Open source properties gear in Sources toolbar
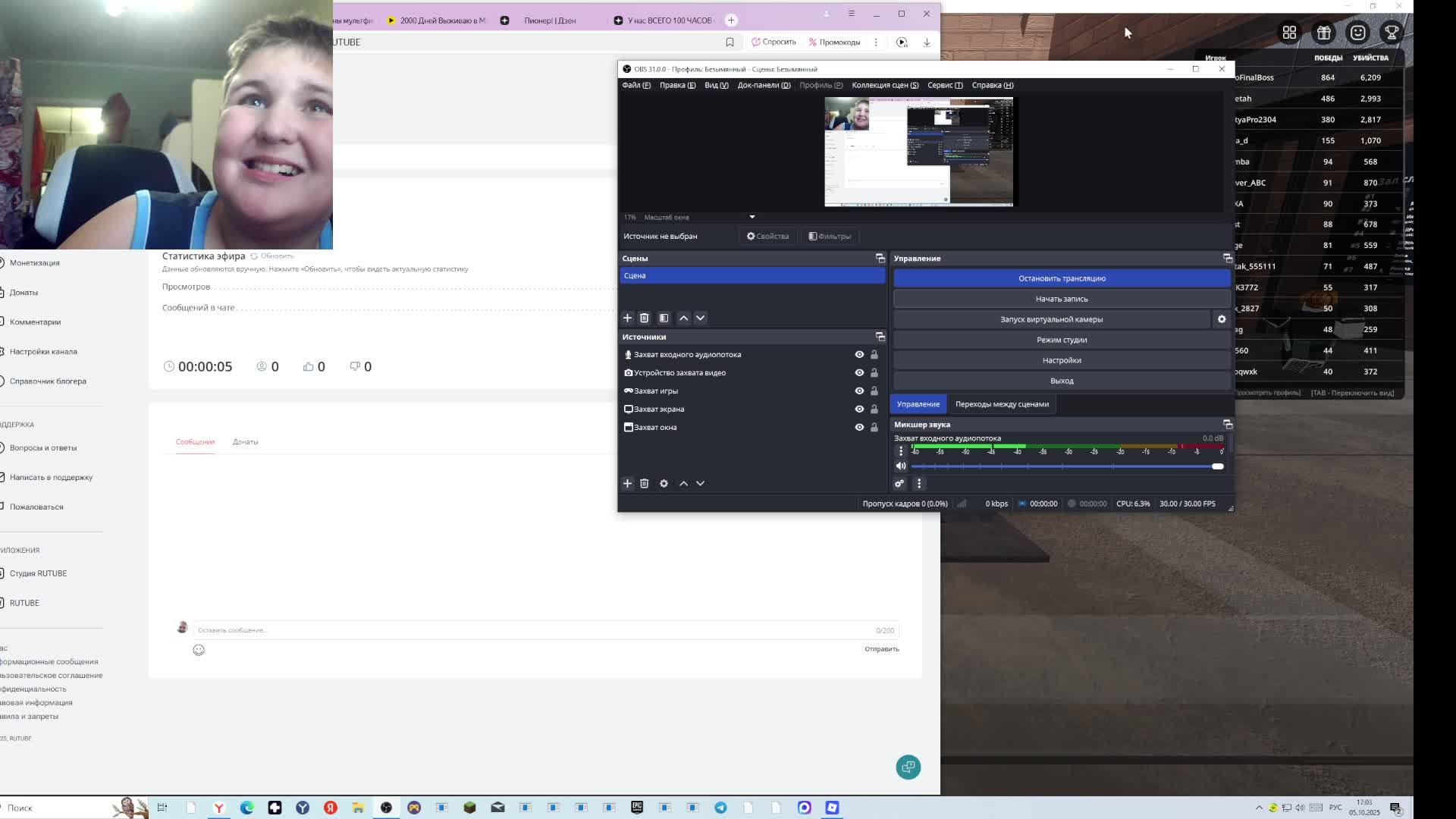The height and width of the screenshot is (819, 1456). pos(664,483)
